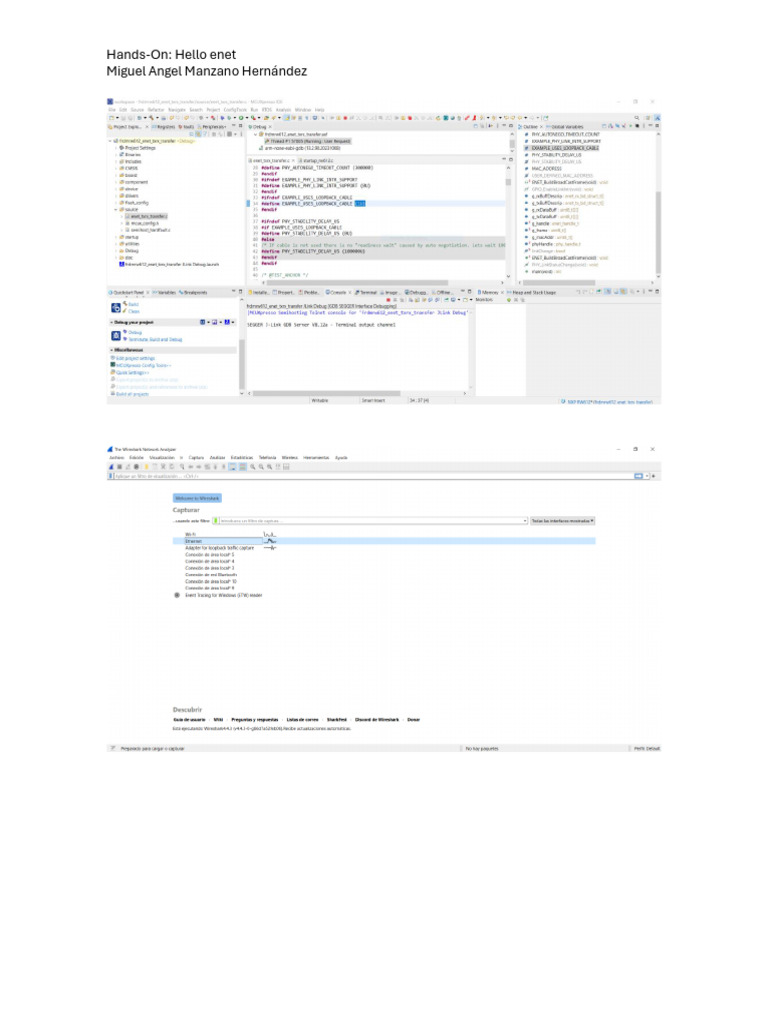
Task: Open Captura menu in Wireshark
Action: [x=196, y=457]
